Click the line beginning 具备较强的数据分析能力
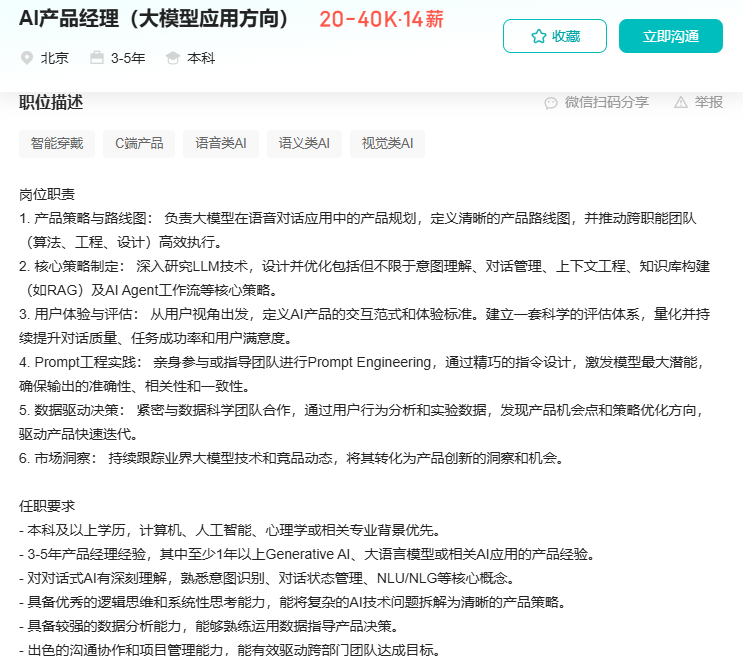The width and height of the screenshot is (743, 656). (x=209, y=626)
